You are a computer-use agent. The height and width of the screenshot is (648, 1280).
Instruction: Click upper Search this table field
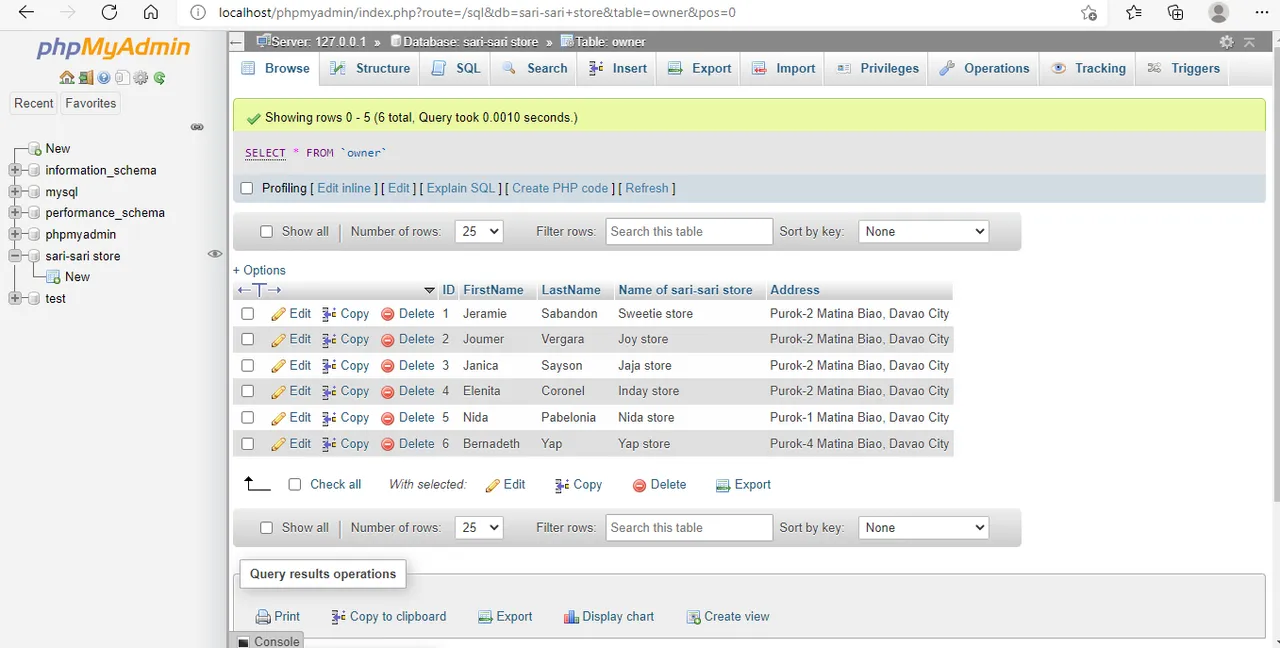pos(689,231)
